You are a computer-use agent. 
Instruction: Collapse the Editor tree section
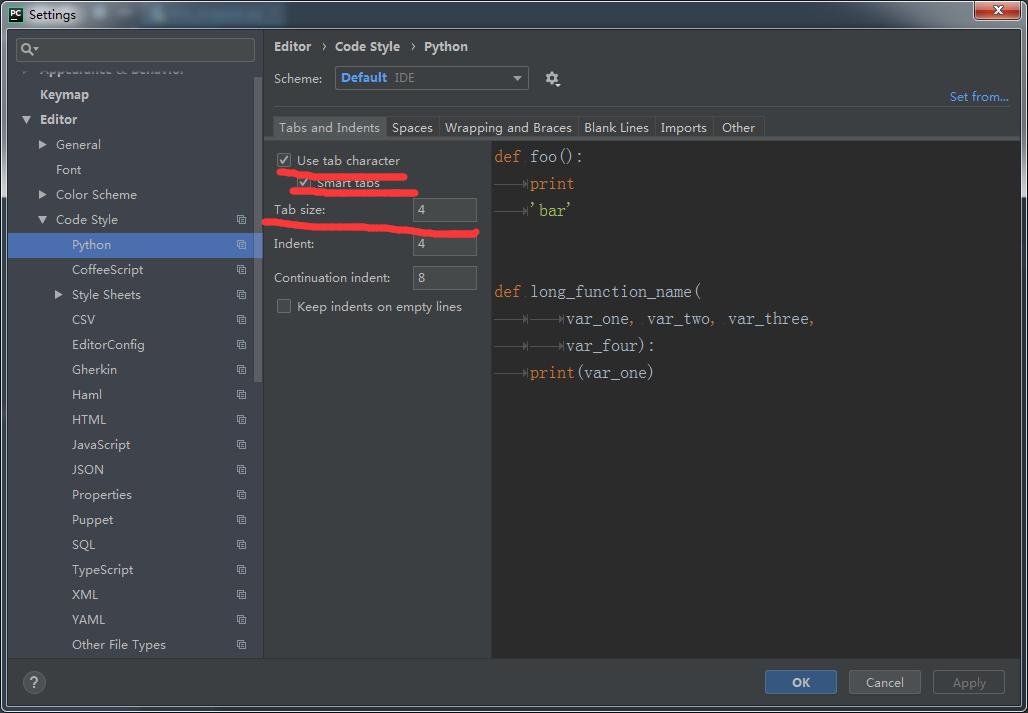click(26, 119)
